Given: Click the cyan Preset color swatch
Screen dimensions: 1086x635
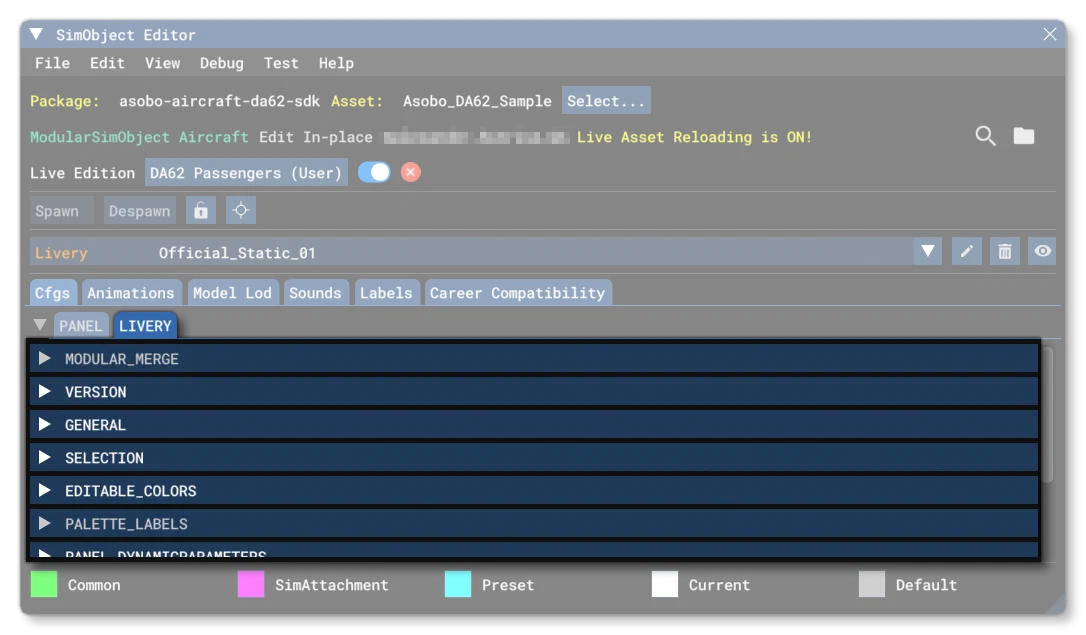Looking at the screenshot, I should click(458, 584).
